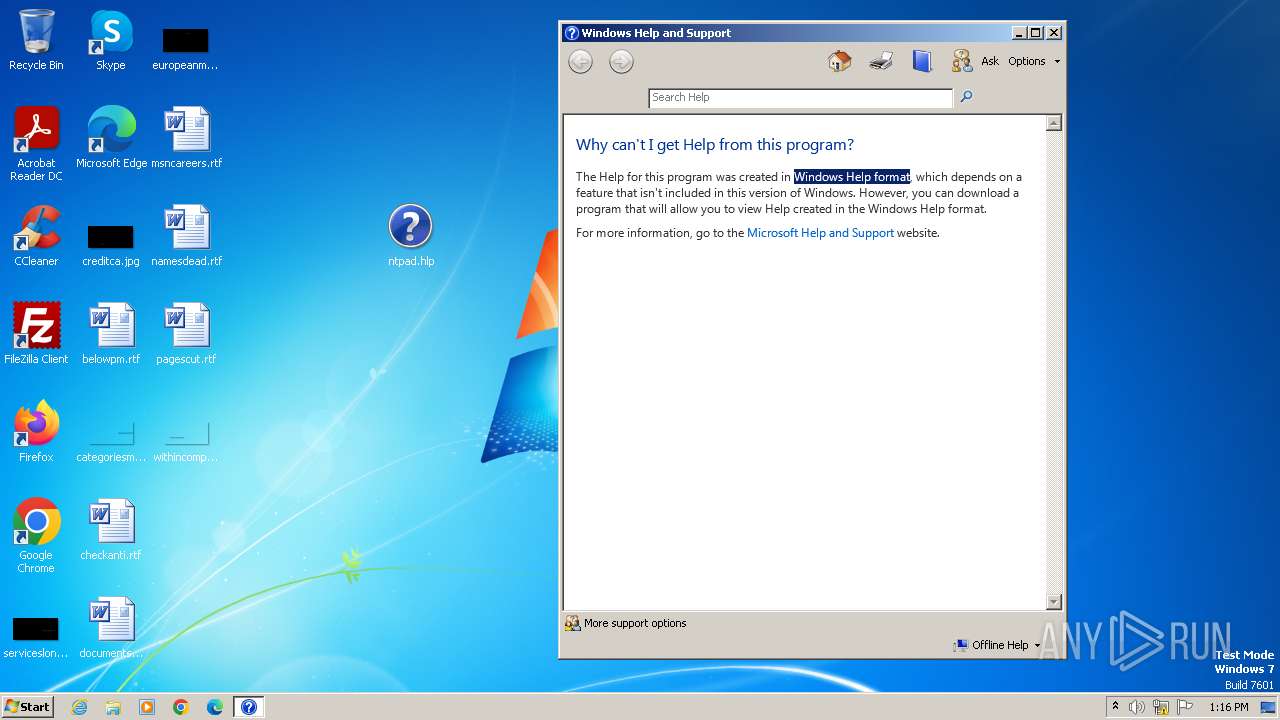Select the ntpad.hlp help file
This screenshot has width=1280, height=720.
(411, 236)
